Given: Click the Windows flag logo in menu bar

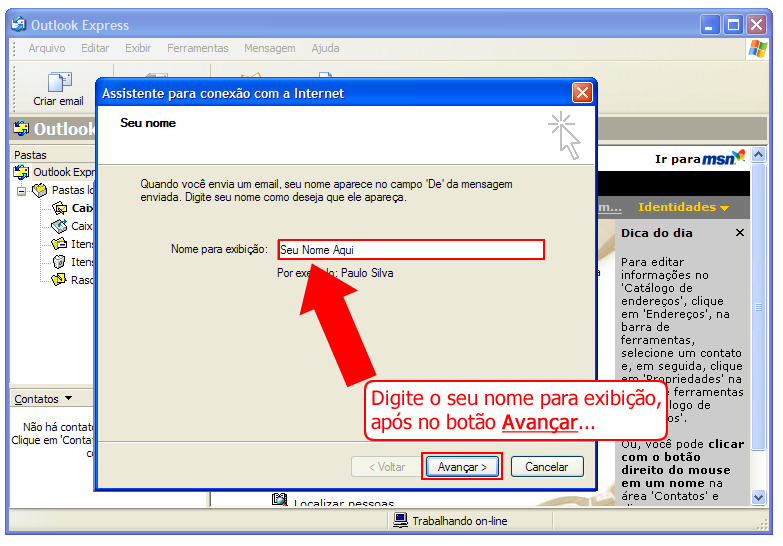Looking at the screenshot, I should (x=758, y=49).
